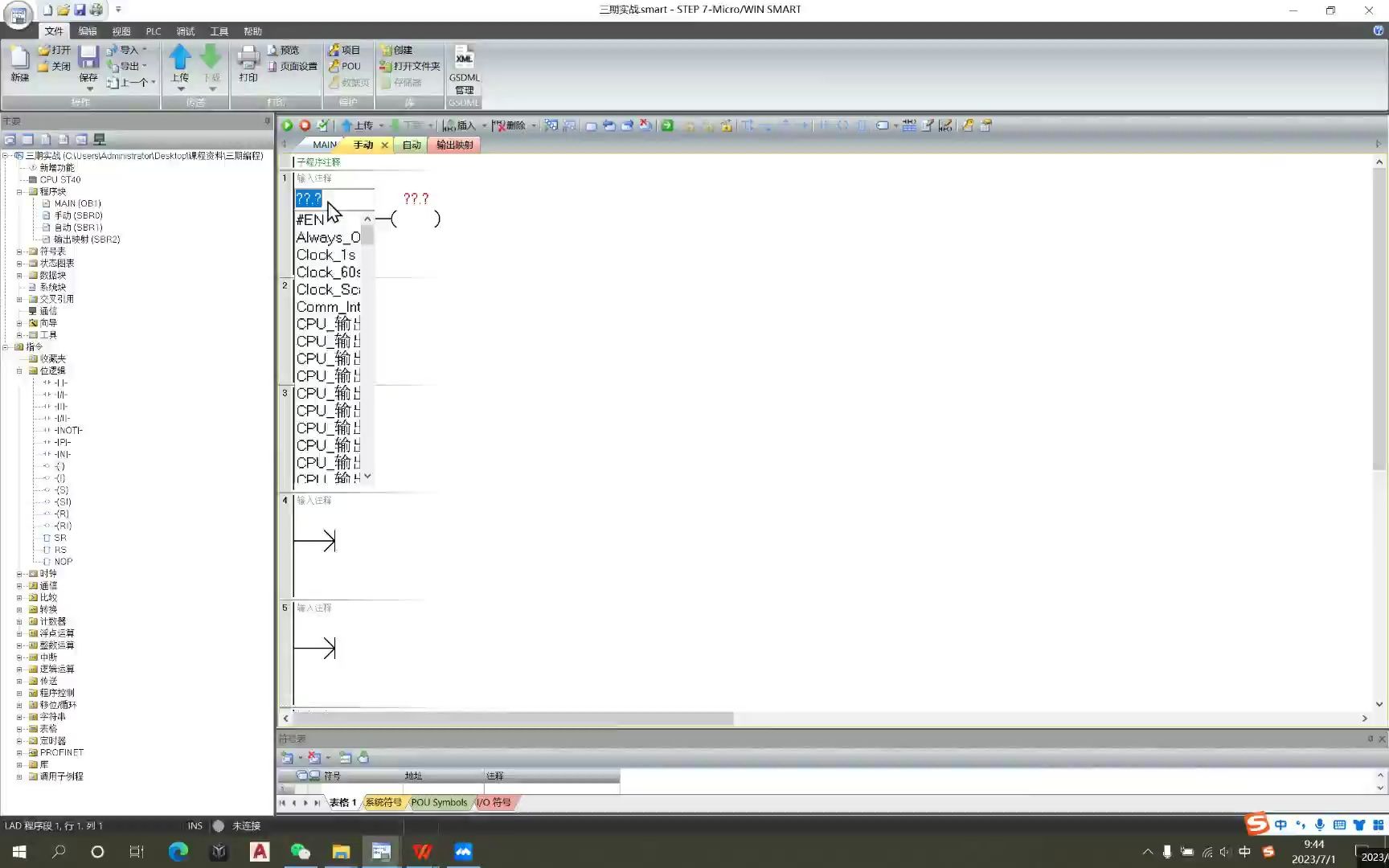Click the symbol list scroll-down arrow
The image size is (1389, 868).
(367, 476)
